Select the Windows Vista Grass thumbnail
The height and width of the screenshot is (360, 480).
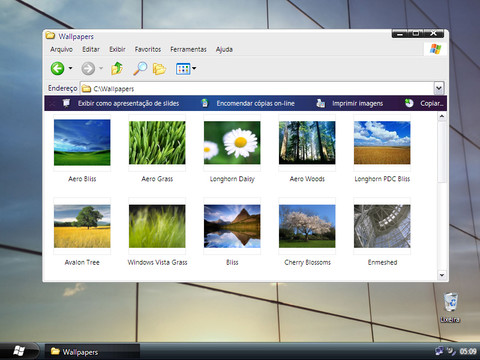157,226
